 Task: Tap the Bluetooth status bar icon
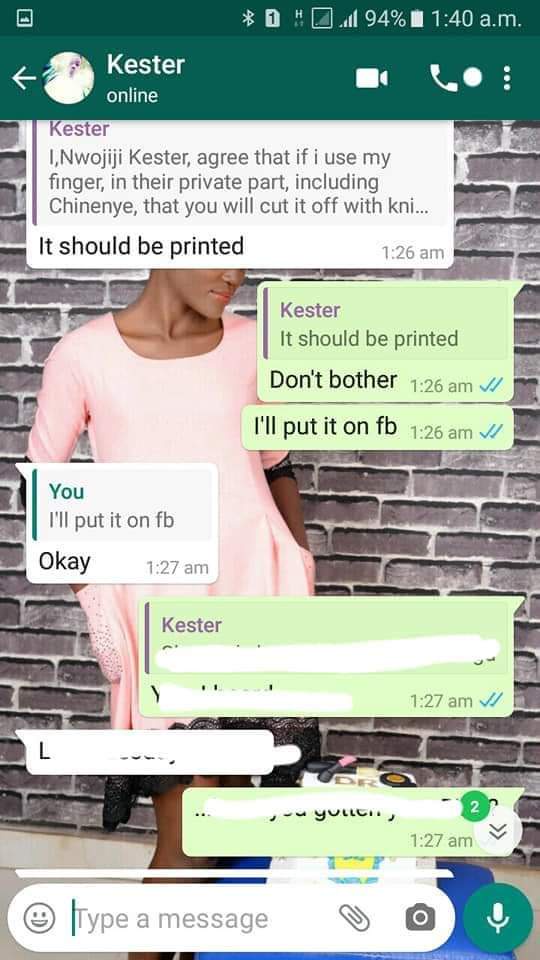click(248, 20)
